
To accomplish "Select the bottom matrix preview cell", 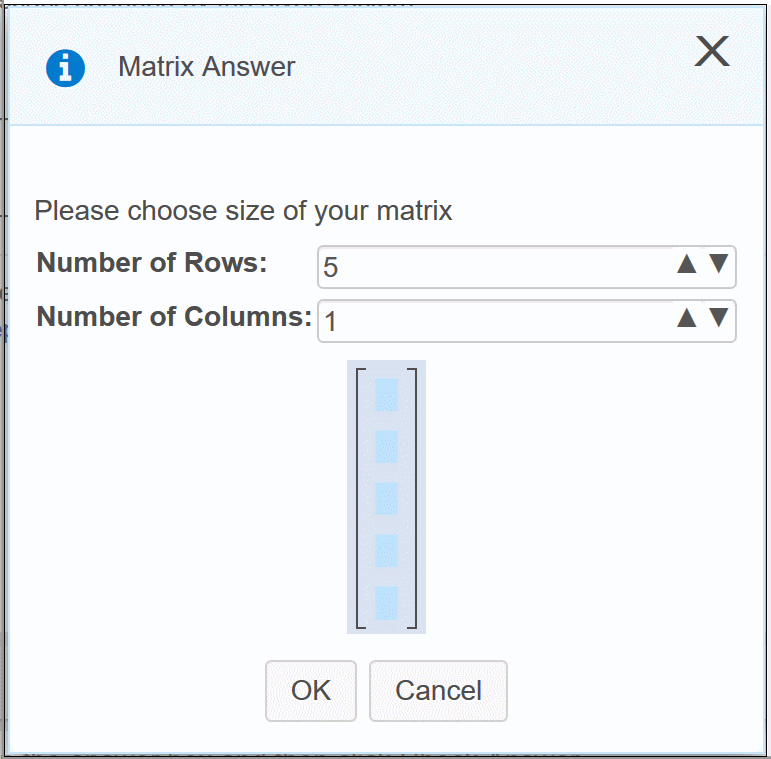I will click(x=386, y=603).
